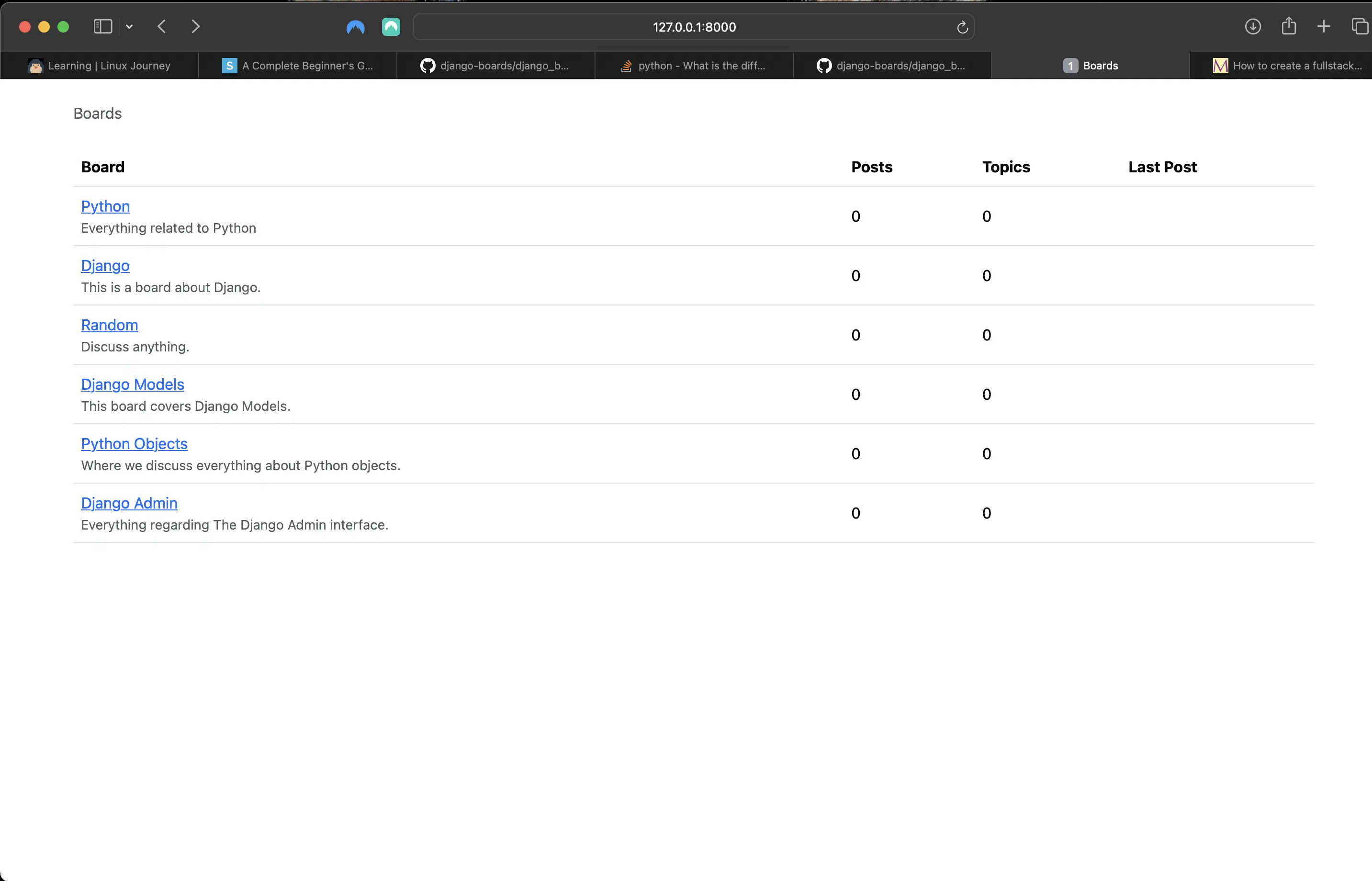
Task: Click the Boards breadcrumb text
Action: 97,113
